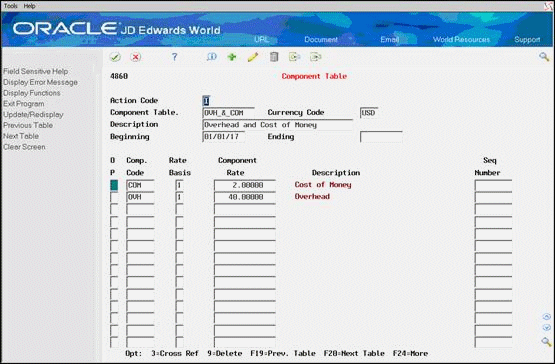The height and width of the screenshot is (364, 555).
Task: Click the program number 4860
Action: (119, 76)
